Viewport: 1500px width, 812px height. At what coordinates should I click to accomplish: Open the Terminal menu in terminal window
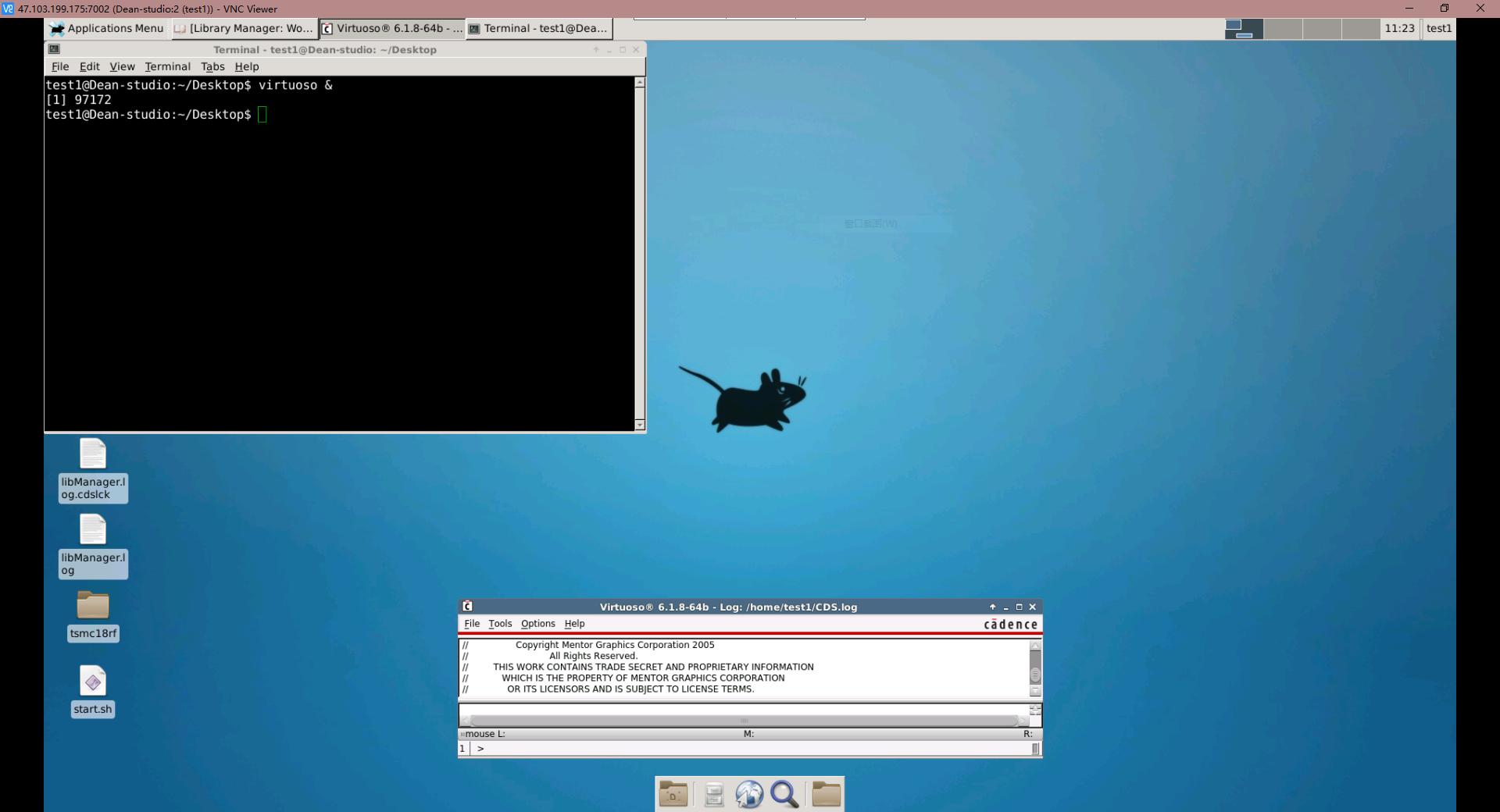[x=167, y=67]
